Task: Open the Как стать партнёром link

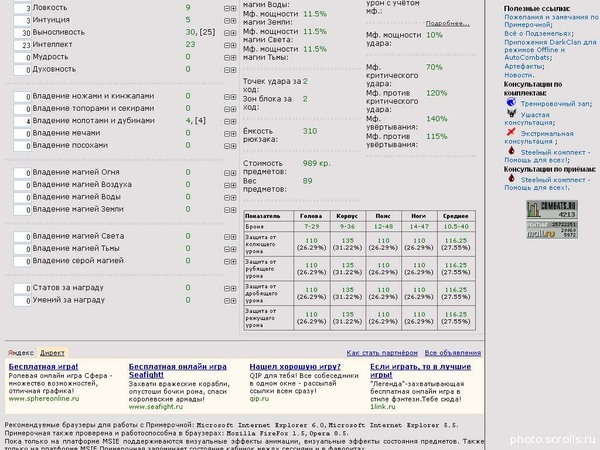Action: 382,353
